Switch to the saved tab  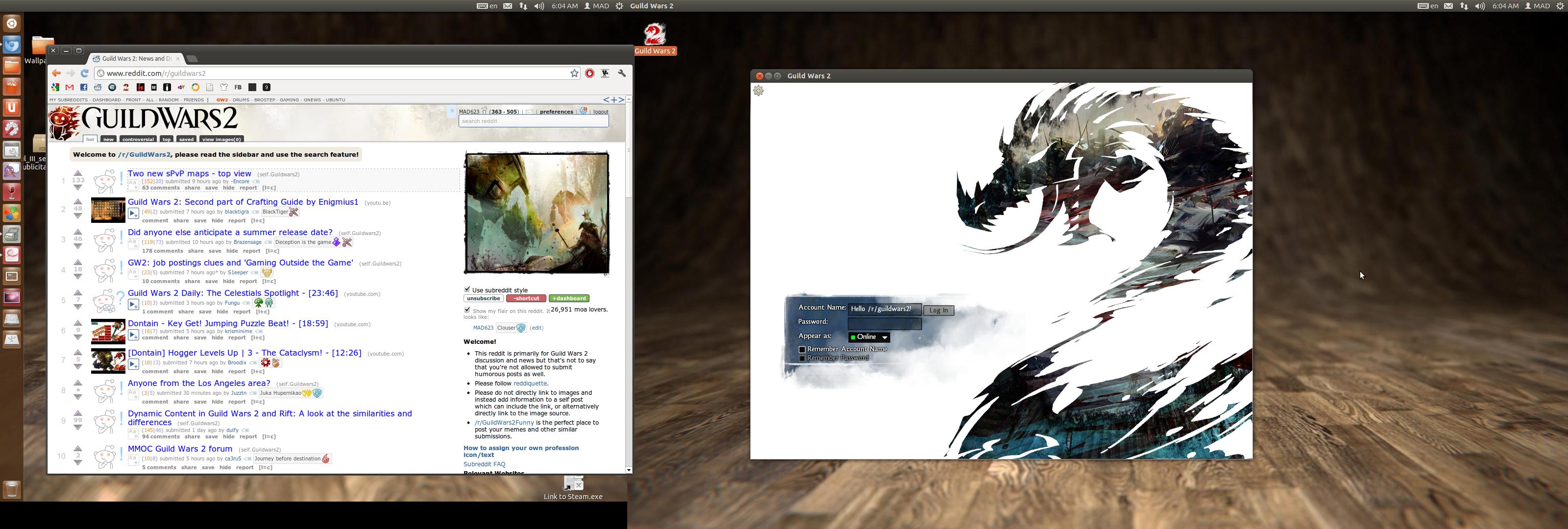pos(186,140)
